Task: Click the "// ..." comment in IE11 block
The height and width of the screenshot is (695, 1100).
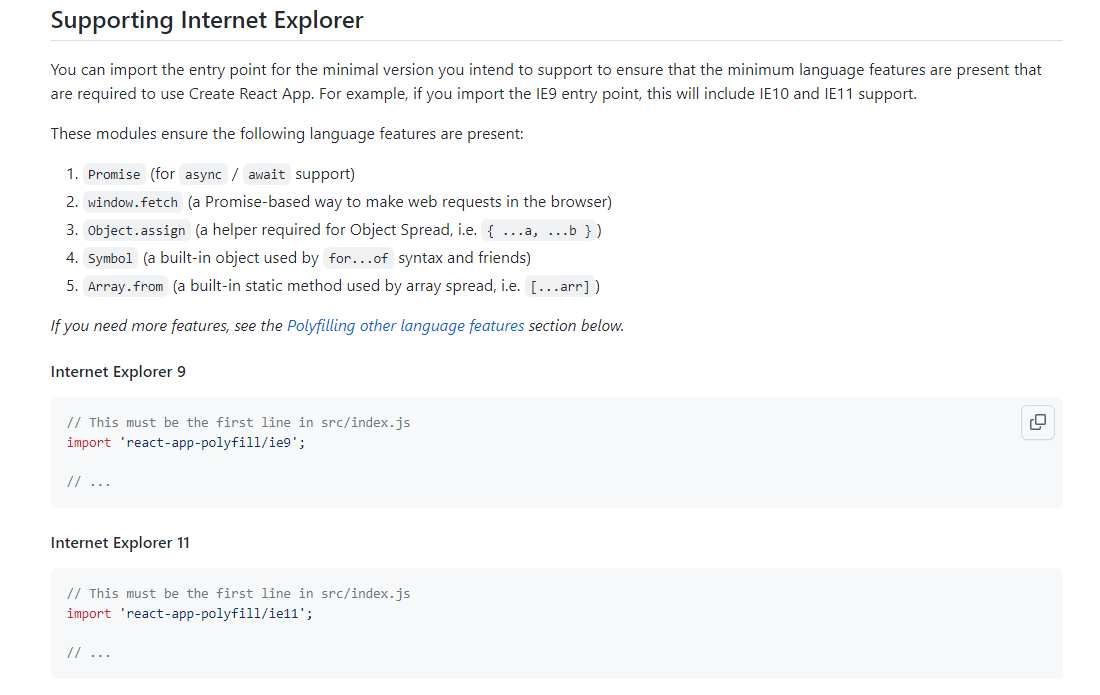Action: tap(89, 653)
